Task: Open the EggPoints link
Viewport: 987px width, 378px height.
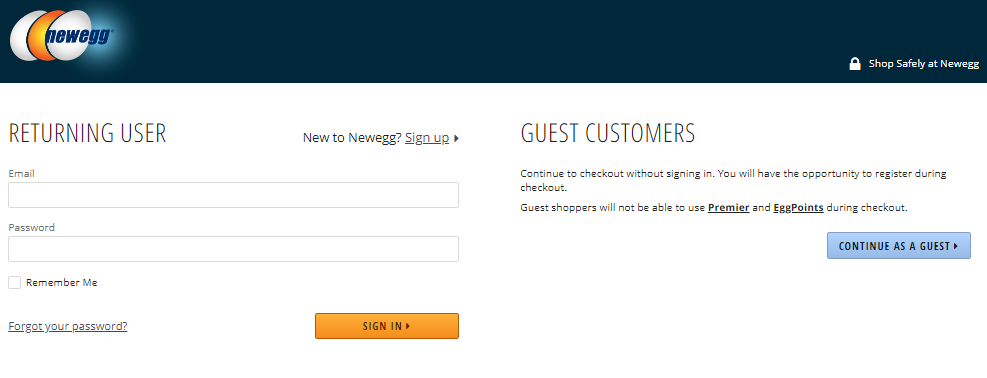Action: tap(798, 208)
